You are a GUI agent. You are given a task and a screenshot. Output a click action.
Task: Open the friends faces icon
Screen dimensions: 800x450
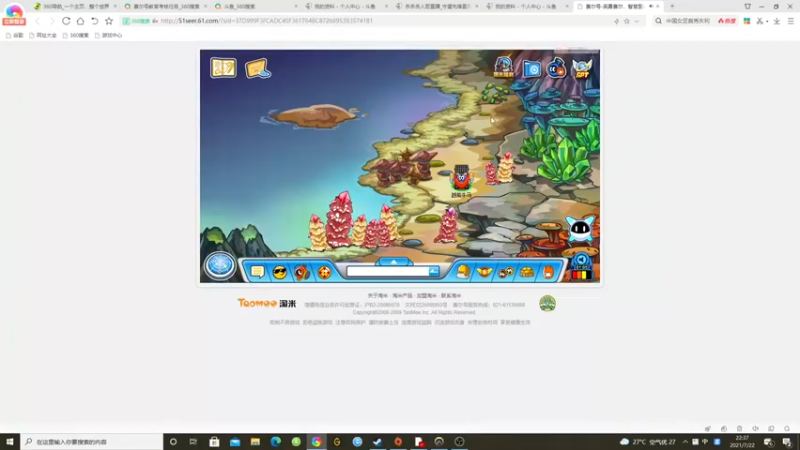(x=506, y=272)
